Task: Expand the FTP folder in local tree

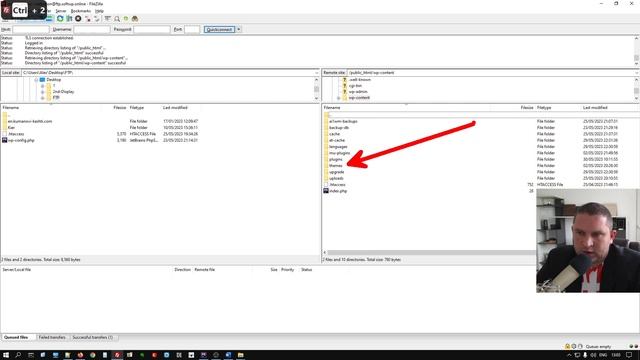Action: [x=42, y=98]
